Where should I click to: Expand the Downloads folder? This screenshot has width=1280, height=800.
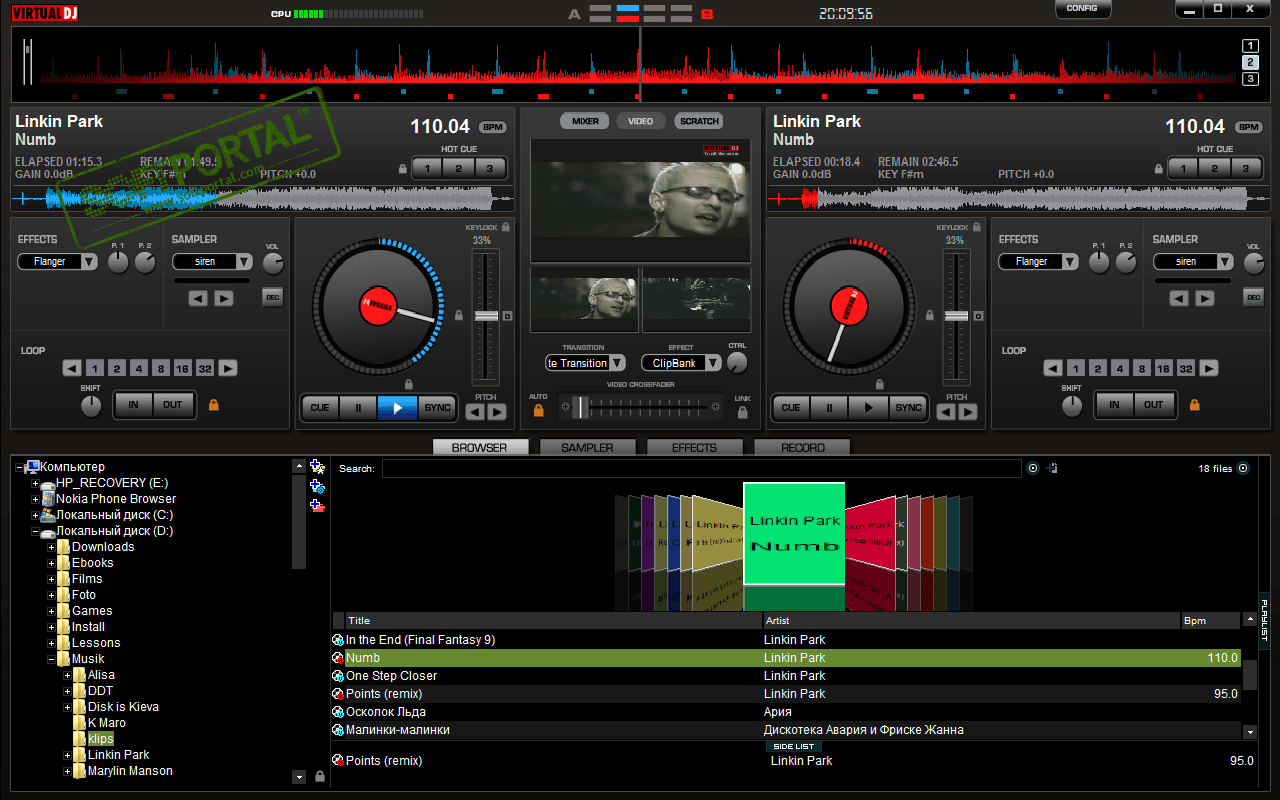point(51,547)
